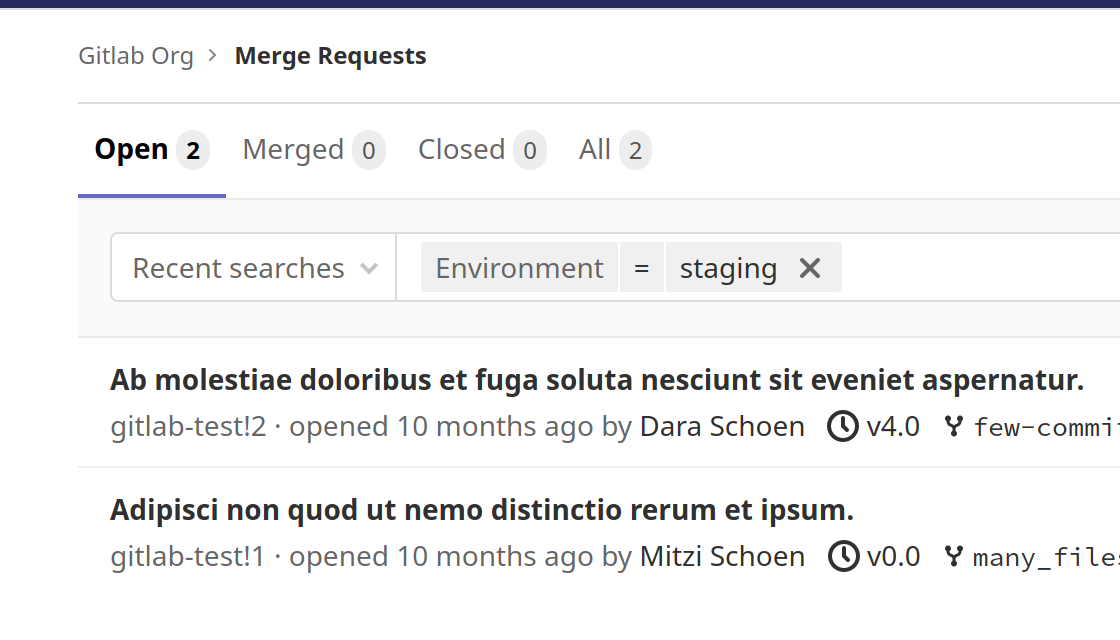This screenshot has height=640, width=1120.
Task: Click the milestone clock icon beside v4.0
Action: [842, 425]
